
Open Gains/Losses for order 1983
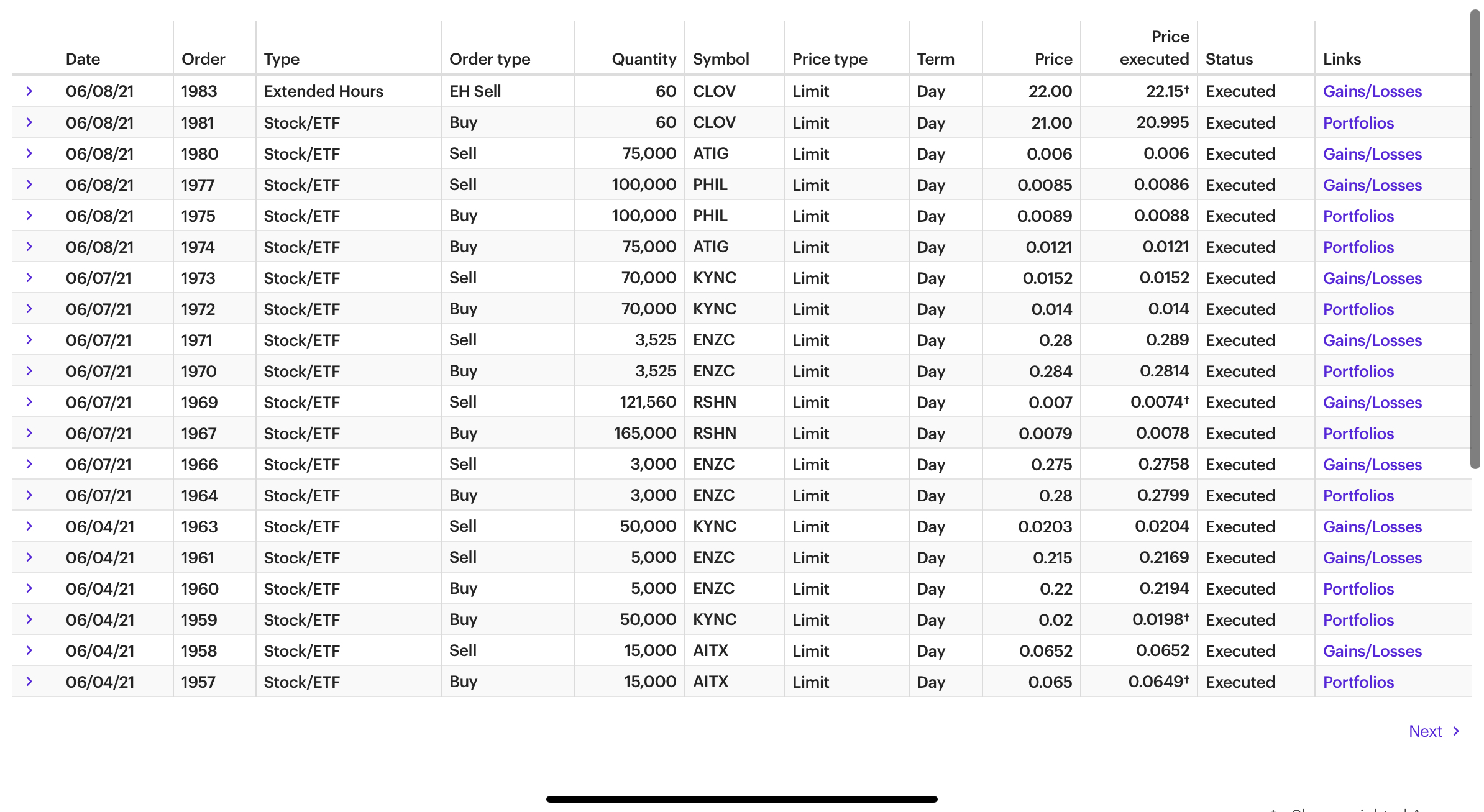[x=1372, y=91]
